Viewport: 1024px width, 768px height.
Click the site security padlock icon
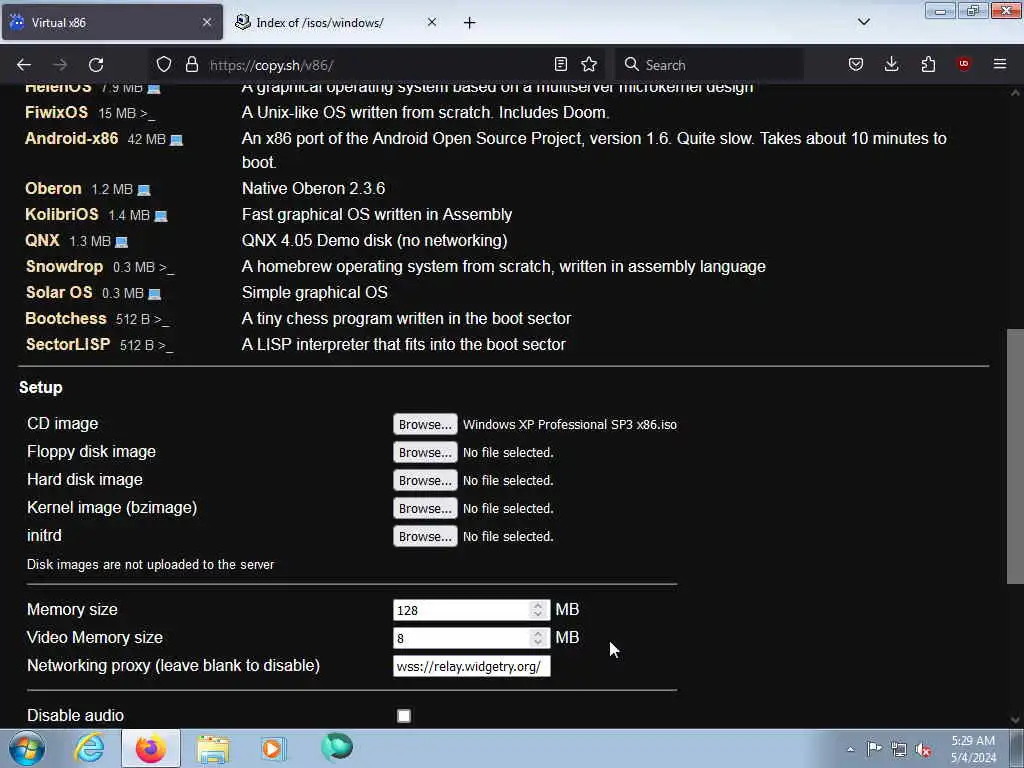(191, 65)
